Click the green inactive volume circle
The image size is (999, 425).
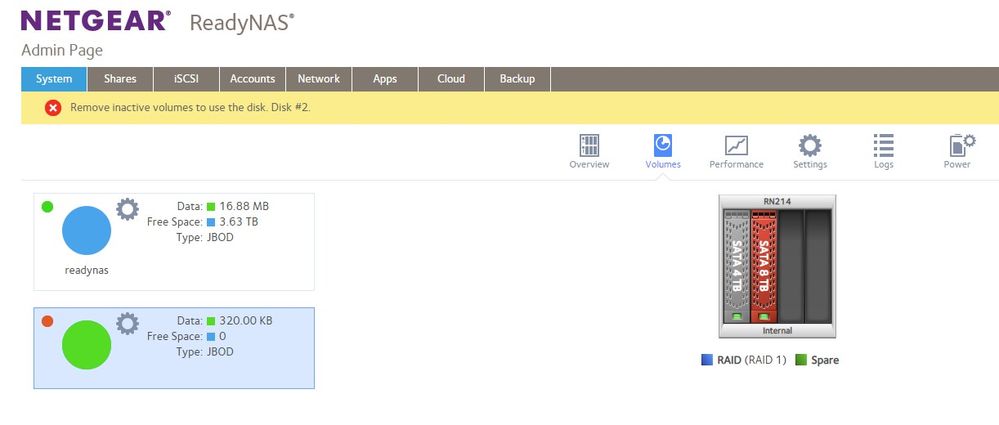pos(87,345)
